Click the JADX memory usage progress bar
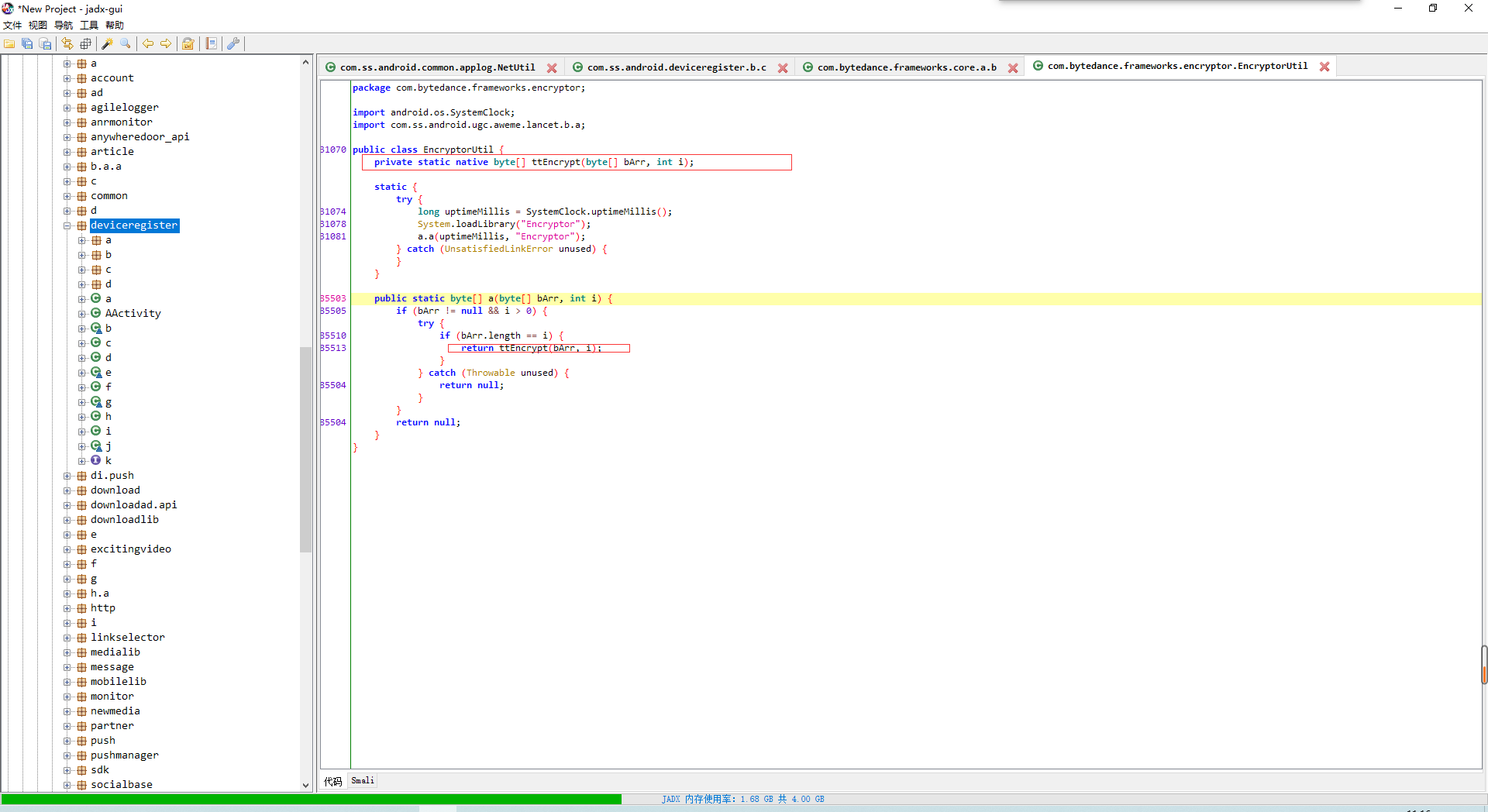Image resolution: width=1488 pixels, height=812 pixels. click(x=742, y=799)
